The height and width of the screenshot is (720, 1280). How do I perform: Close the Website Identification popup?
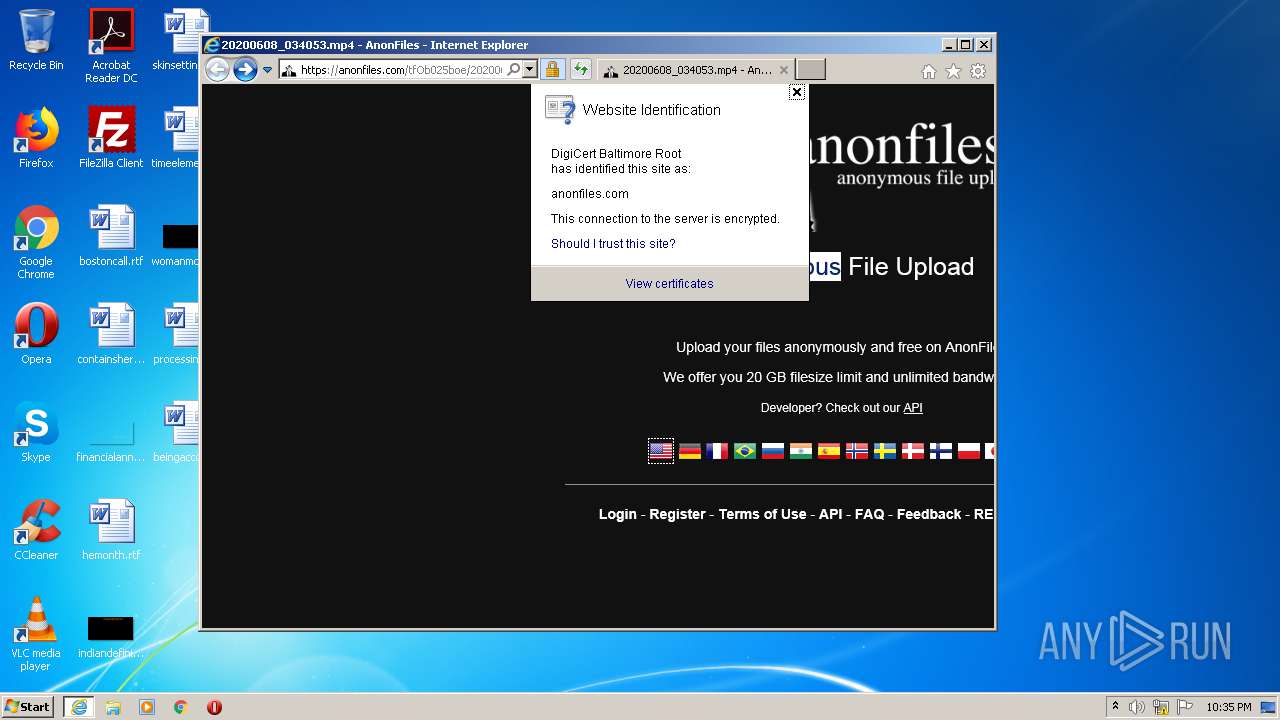tap(797, 92)
